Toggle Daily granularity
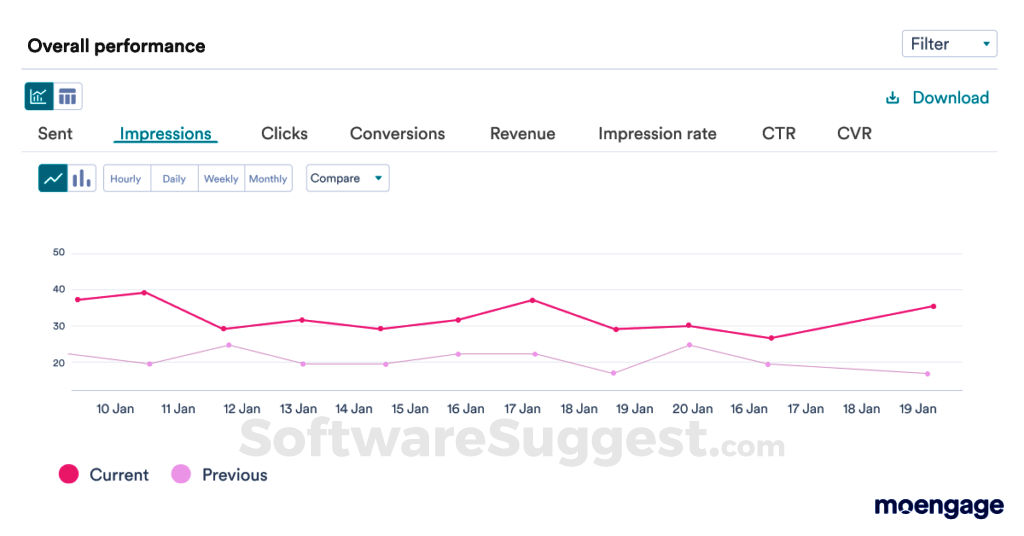This screenshot has height=536, width=1024. pyautogui.click(x=174, y=179)
